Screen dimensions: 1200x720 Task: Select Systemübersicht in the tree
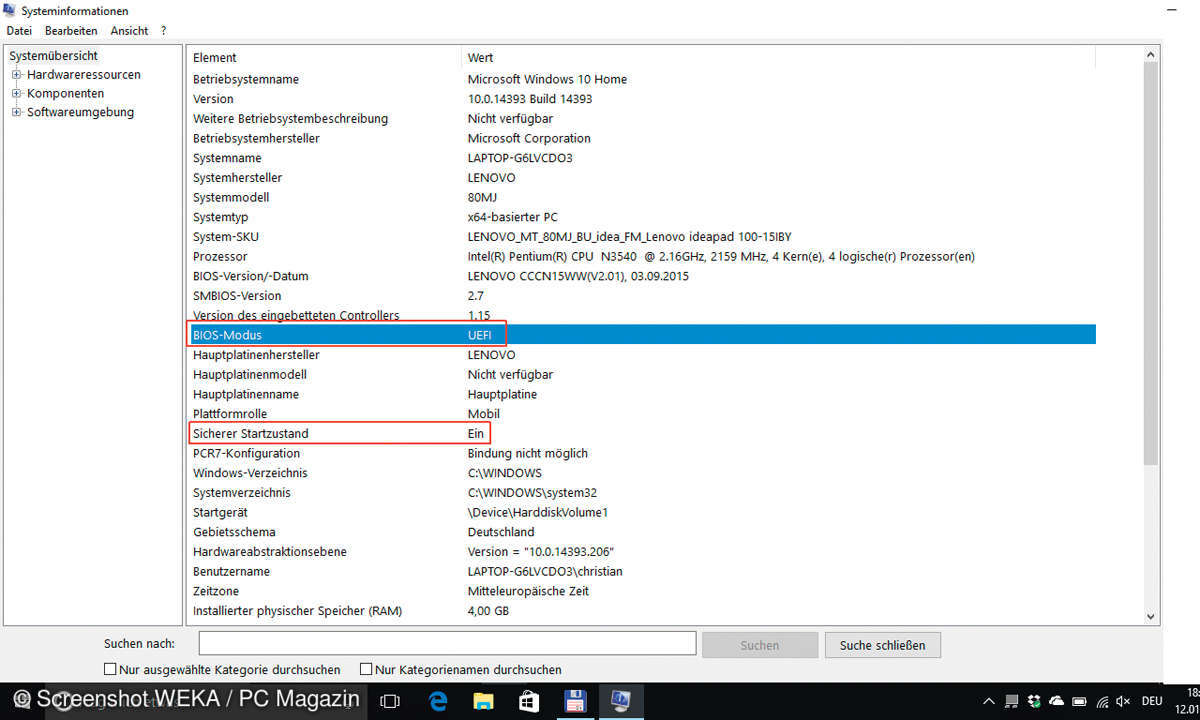coord(53,56)
